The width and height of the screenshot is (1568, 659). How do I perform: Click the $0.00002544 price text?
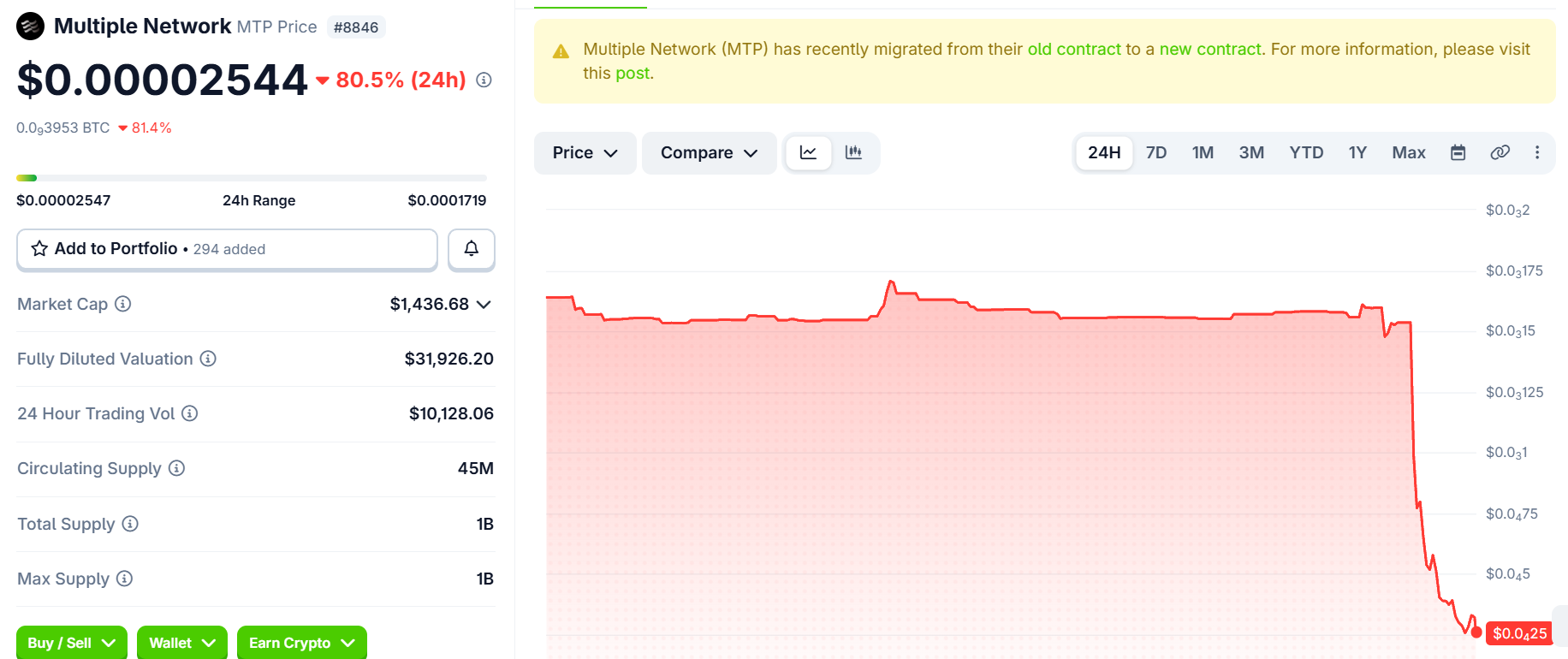point(162,80)
